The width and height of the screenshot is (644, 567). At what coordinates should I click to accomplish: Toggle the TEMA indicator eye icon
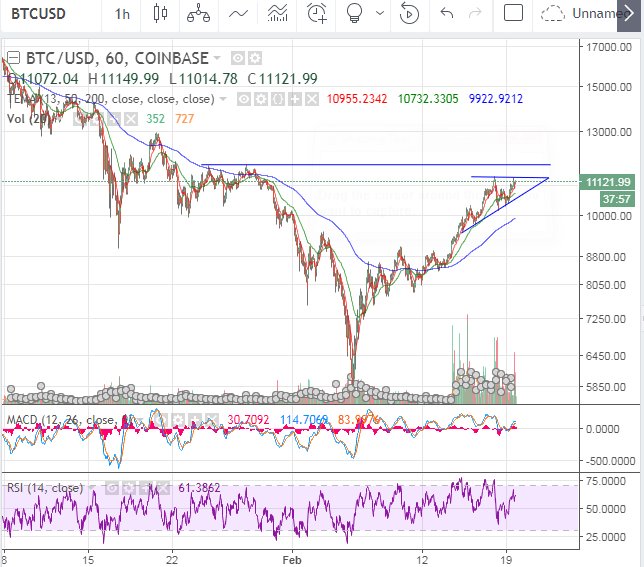(x=244, y=99)
